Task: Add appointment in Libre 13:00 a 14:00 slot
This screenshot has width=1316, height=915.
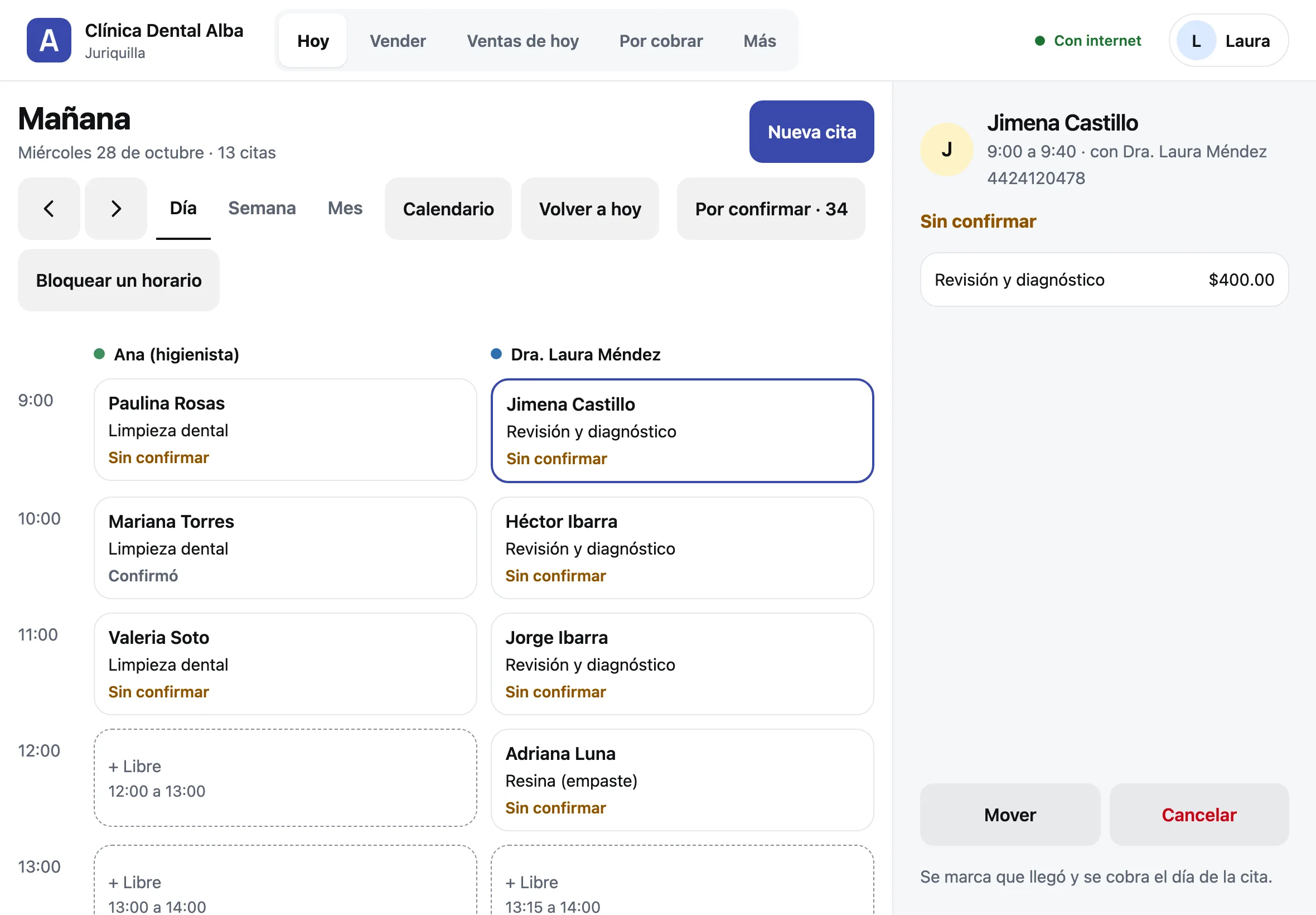Action: [x=286, y=880]
